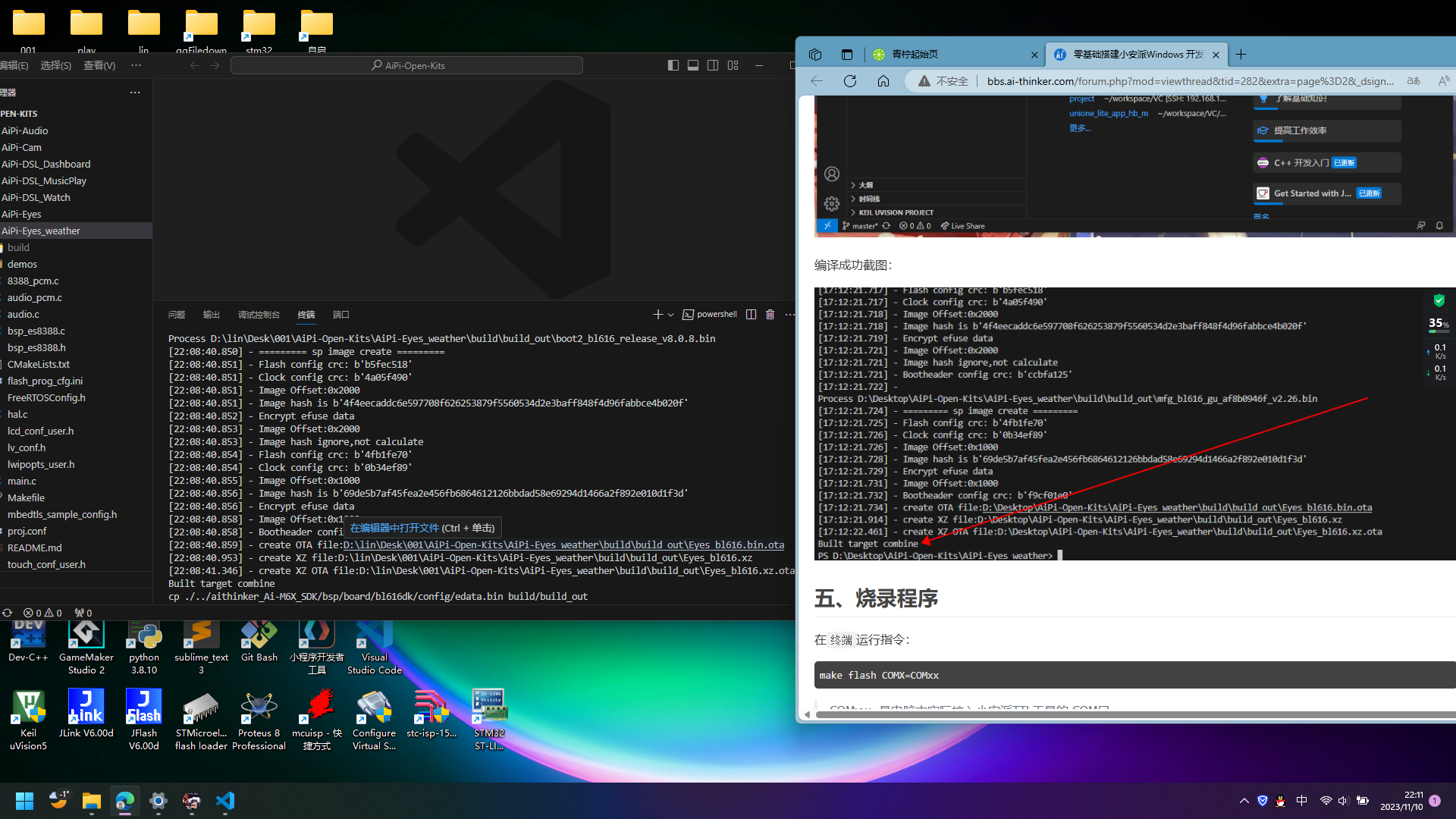Close 零基础搭建小安派Windows tab

point(1216,55)
